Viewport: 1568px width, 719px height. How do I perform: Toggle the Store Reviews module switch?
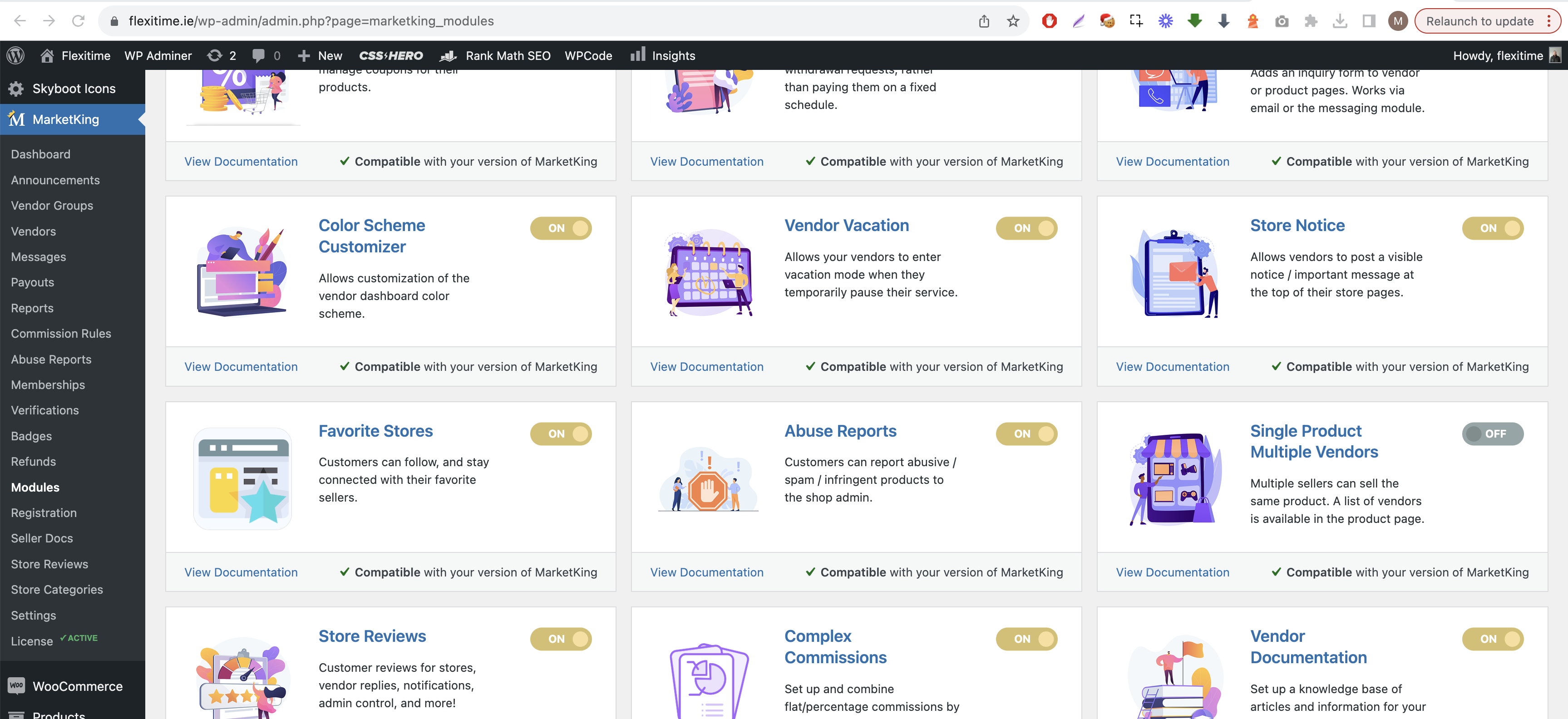click(x=561, y=639)
